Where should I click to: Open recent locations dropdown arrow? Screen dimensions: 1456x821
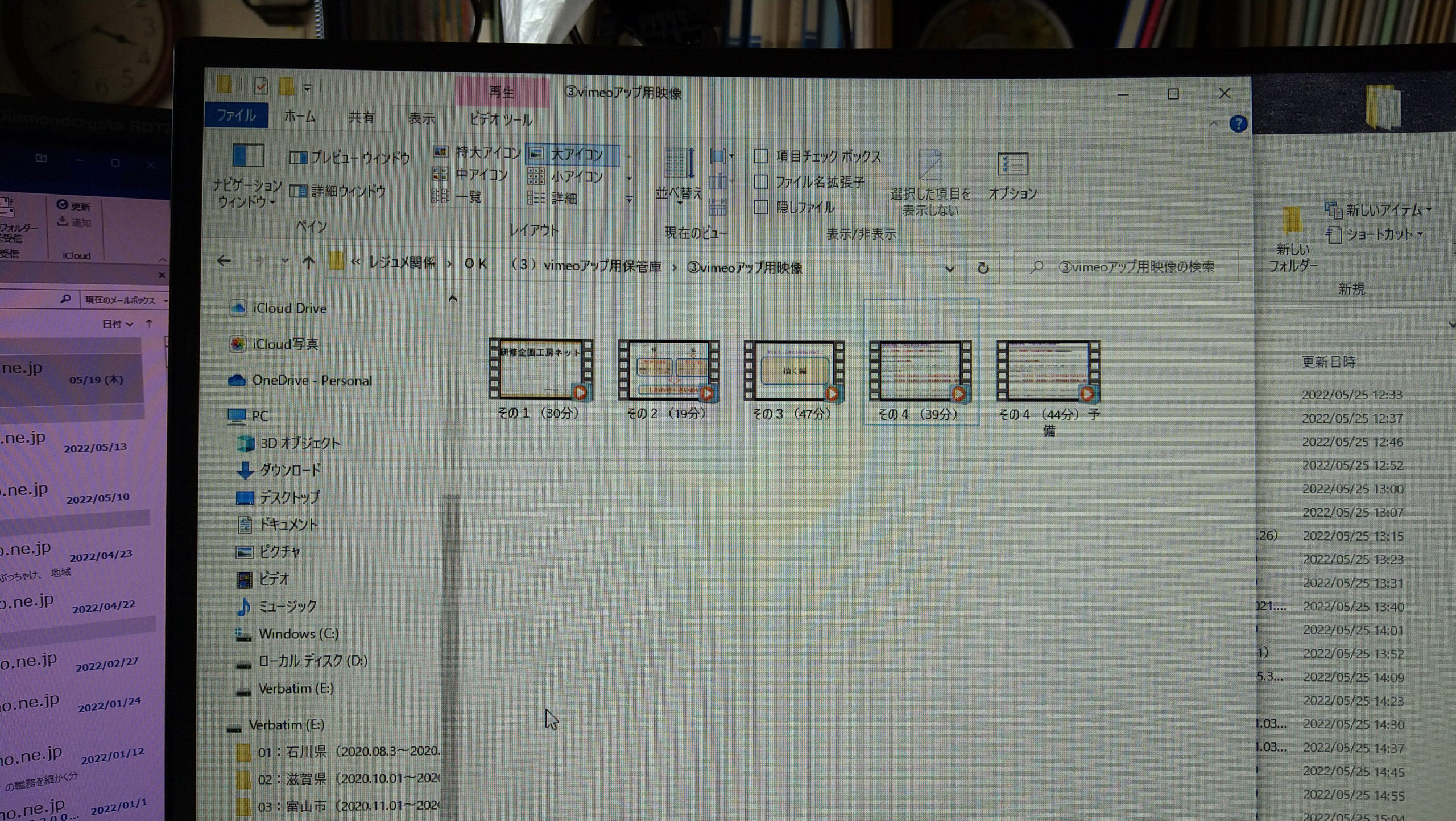tap(285, 261)
